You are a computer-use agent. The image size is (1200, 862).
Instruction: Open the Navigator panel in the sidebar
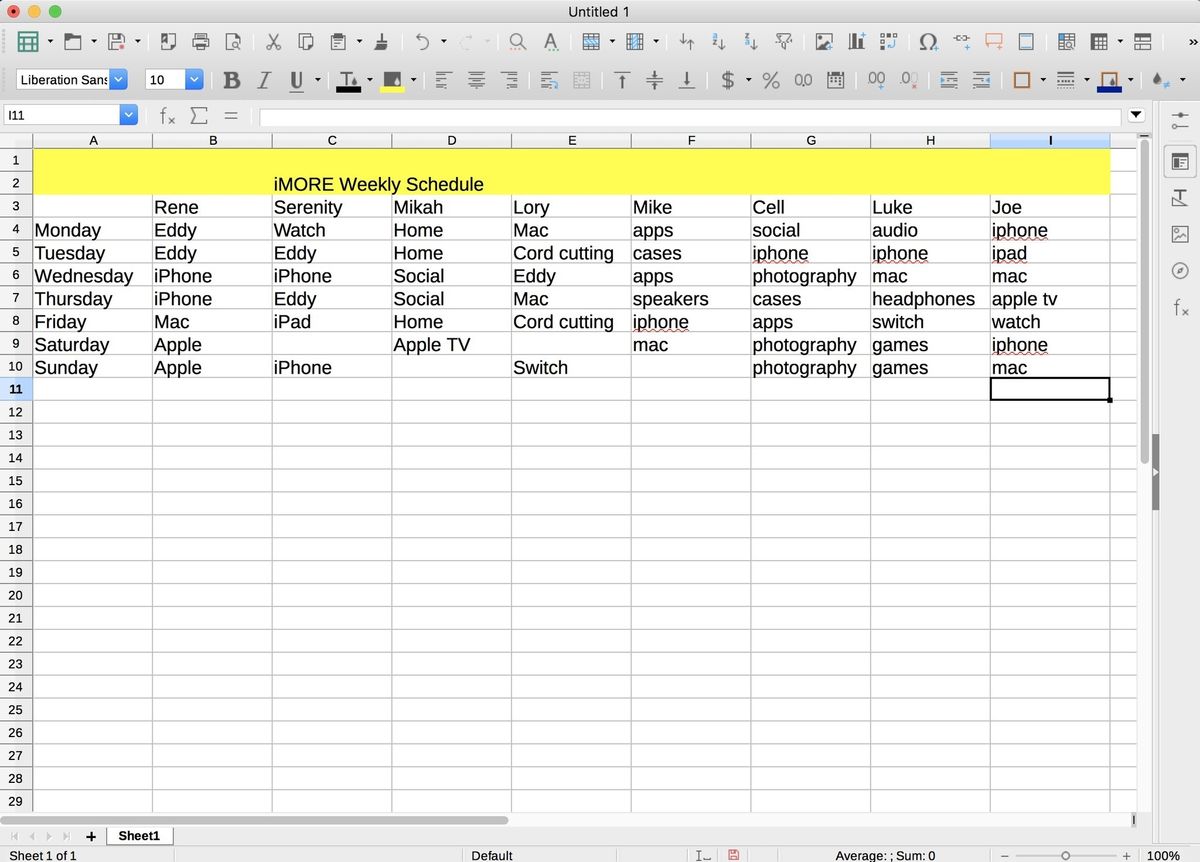pyautogui.click(x=1180, y=270)
